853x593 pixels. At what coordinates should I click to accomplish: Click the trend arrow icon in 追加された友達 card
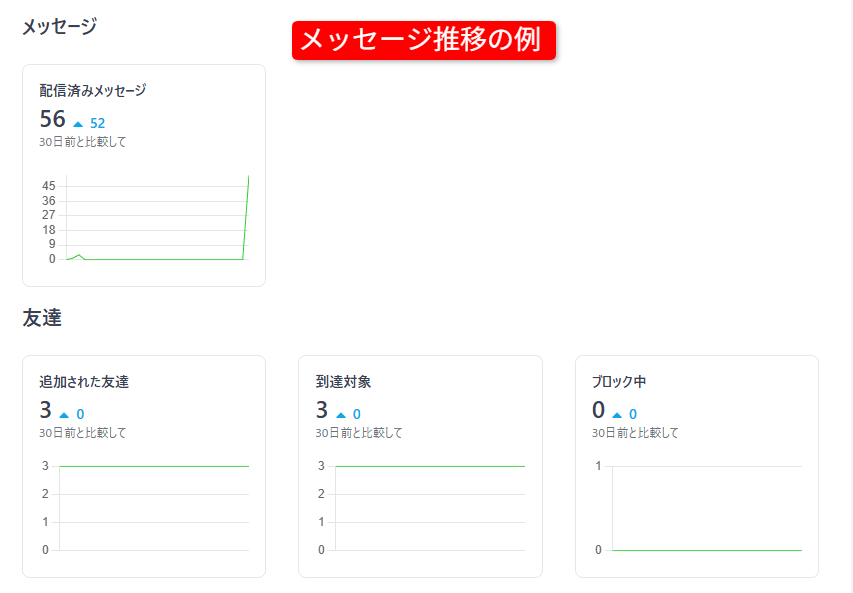tap(64, 414)
